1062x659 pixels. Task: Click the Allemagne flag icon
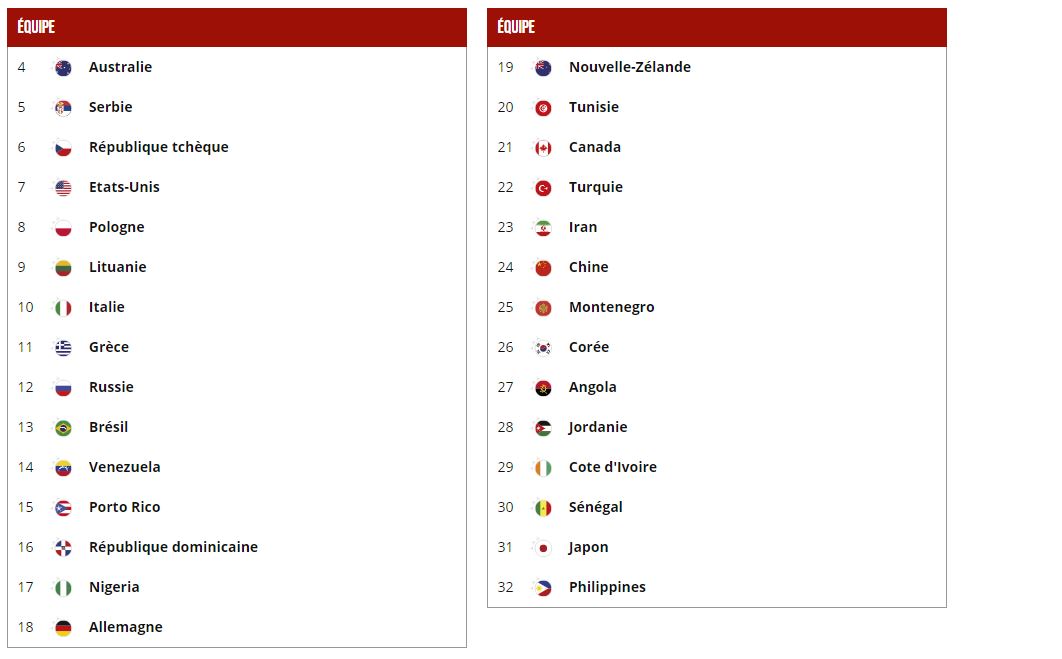pos(63,628)
